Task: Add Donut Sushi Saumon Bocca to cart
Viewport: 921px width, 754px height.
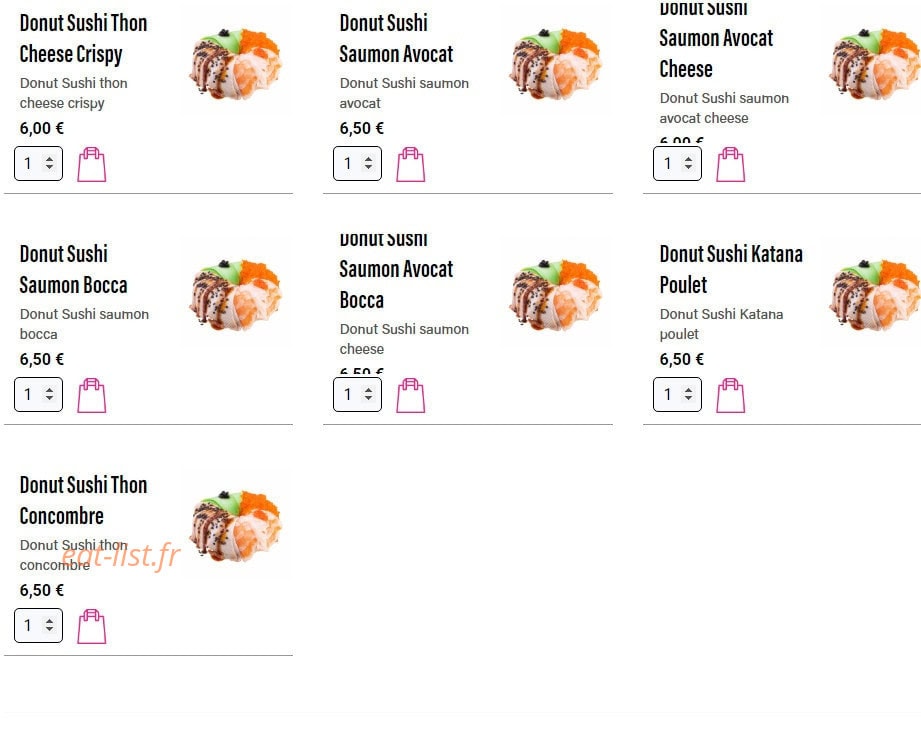Action: tap(92, 395)
